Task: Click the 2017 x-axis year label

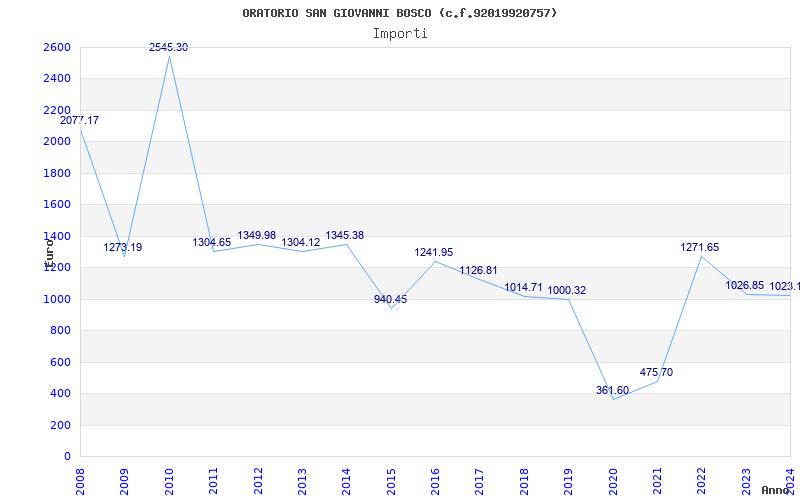Action: [x=480, y=481]
